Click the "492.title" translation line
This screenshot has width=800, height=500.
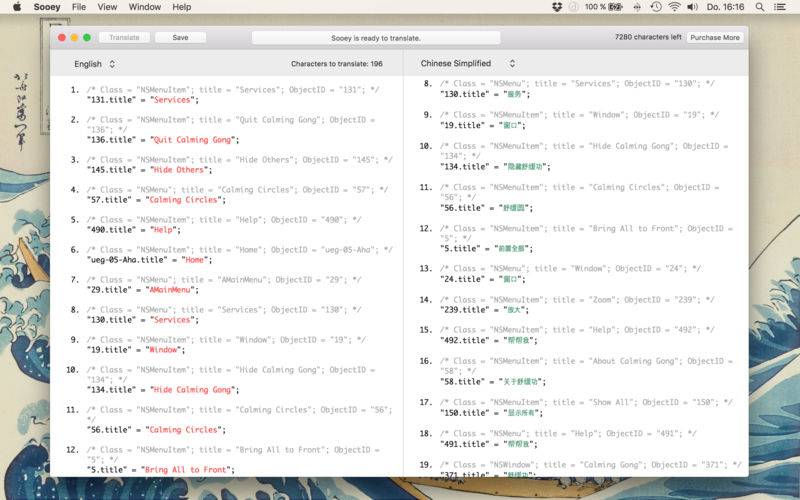[489, 340]
